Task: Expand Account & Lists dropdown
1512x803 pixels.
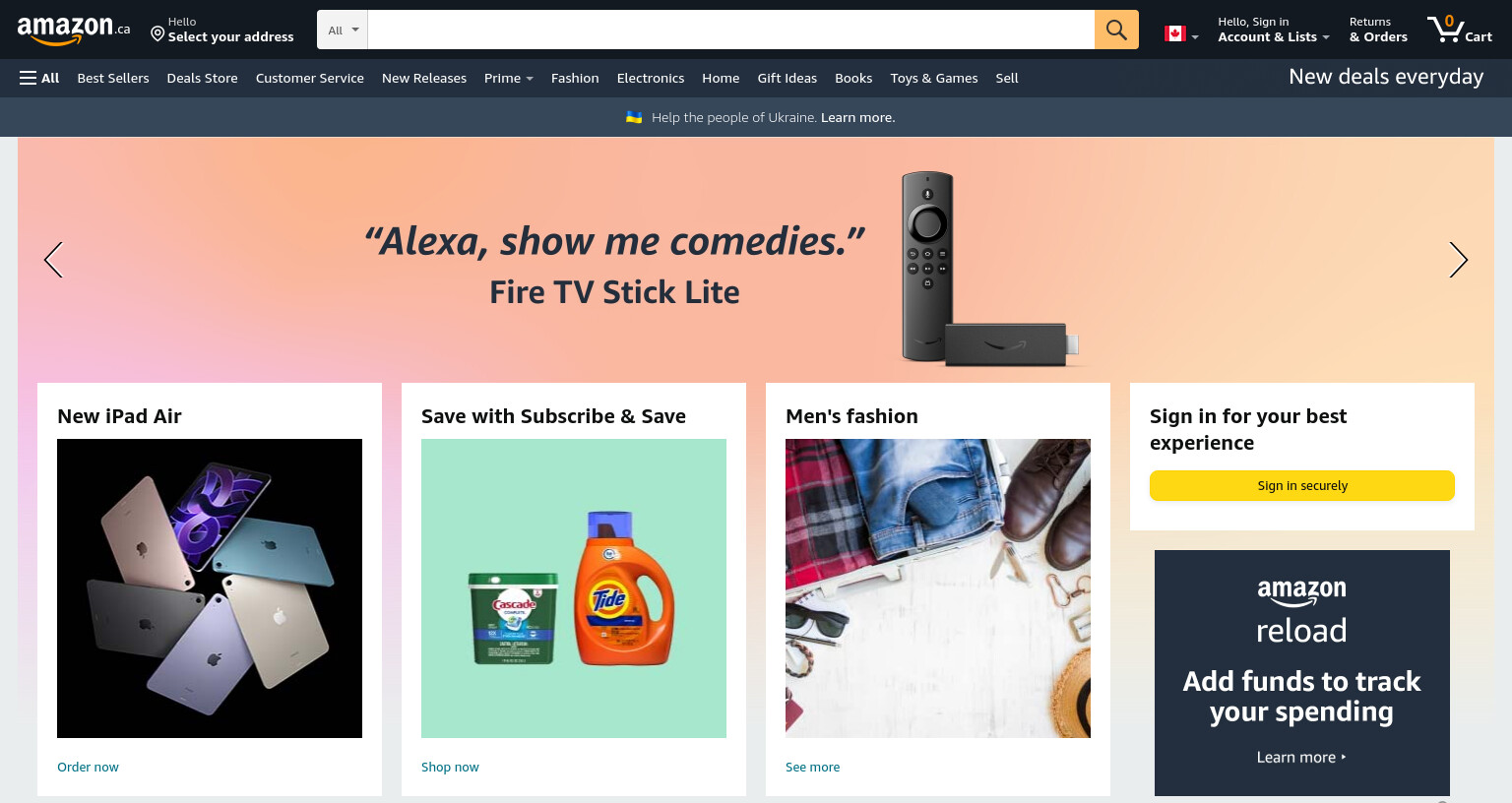Action: coord(1274,30)
